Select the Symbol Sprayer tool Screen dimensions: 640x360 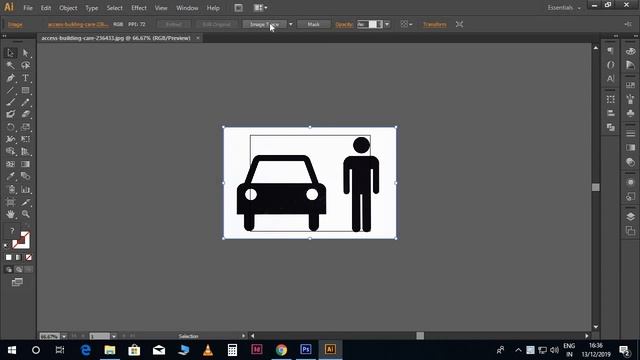click(x=11, y=189)
